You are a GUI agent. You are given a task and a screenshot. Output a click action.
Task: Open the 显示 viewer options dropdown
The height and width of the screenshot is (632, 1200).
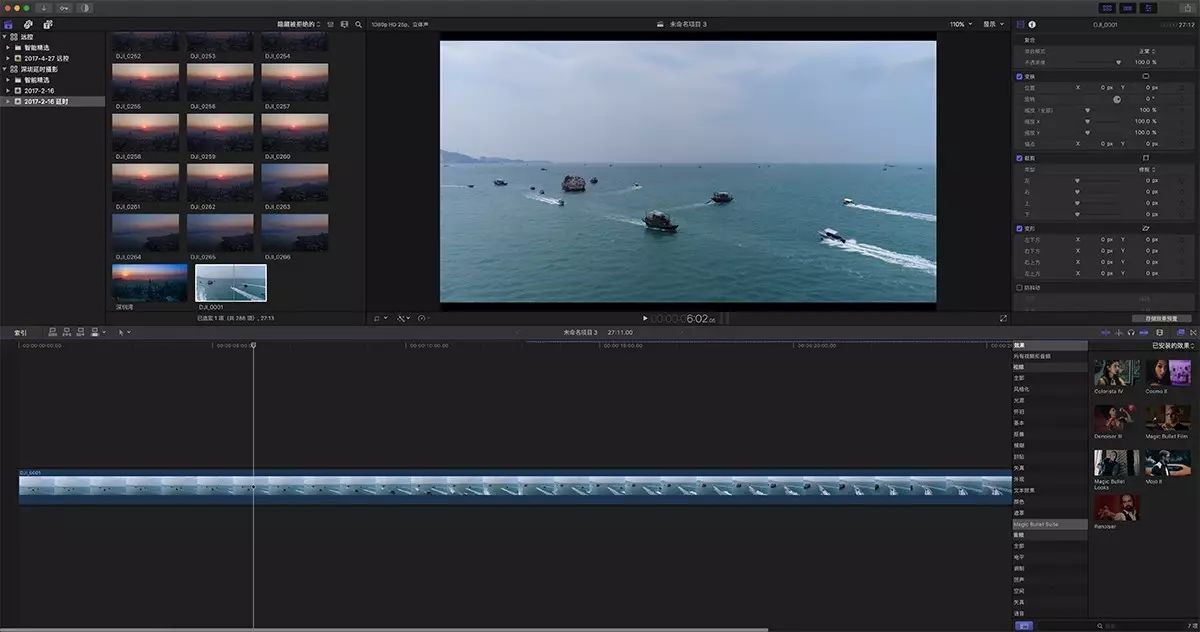tap(993, 24)
